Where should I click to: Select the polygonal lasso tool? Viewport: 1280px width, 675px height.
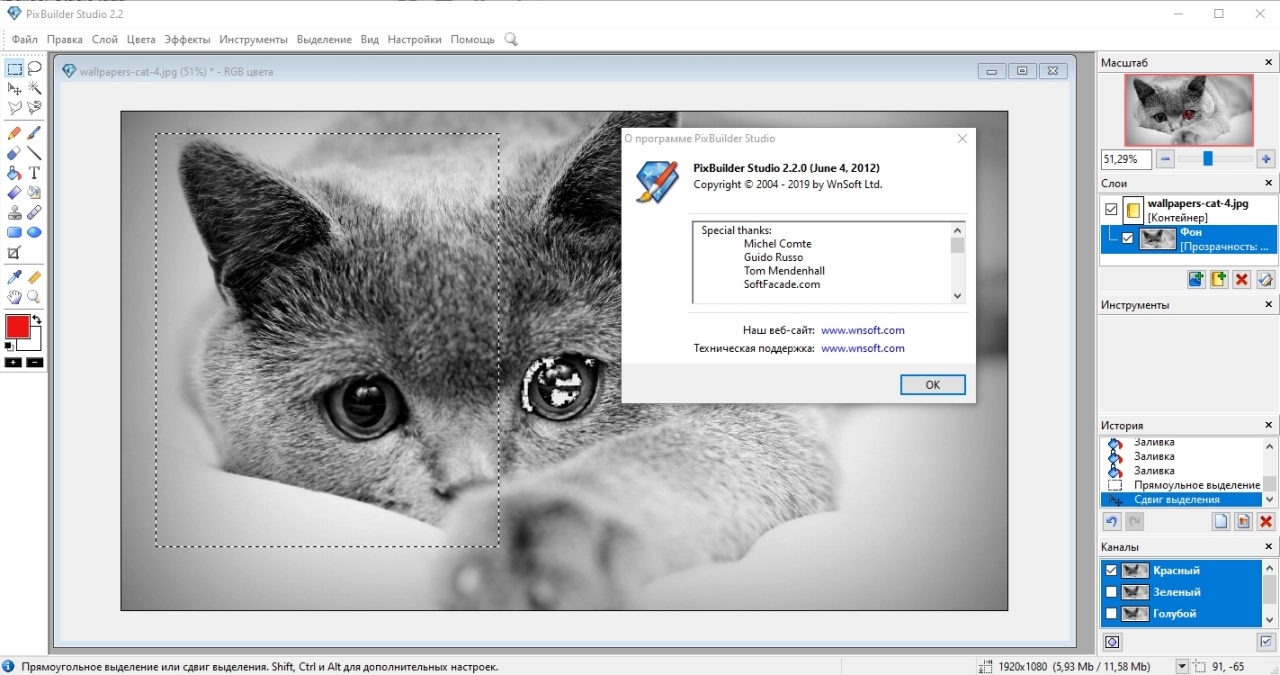coord(14,108)
